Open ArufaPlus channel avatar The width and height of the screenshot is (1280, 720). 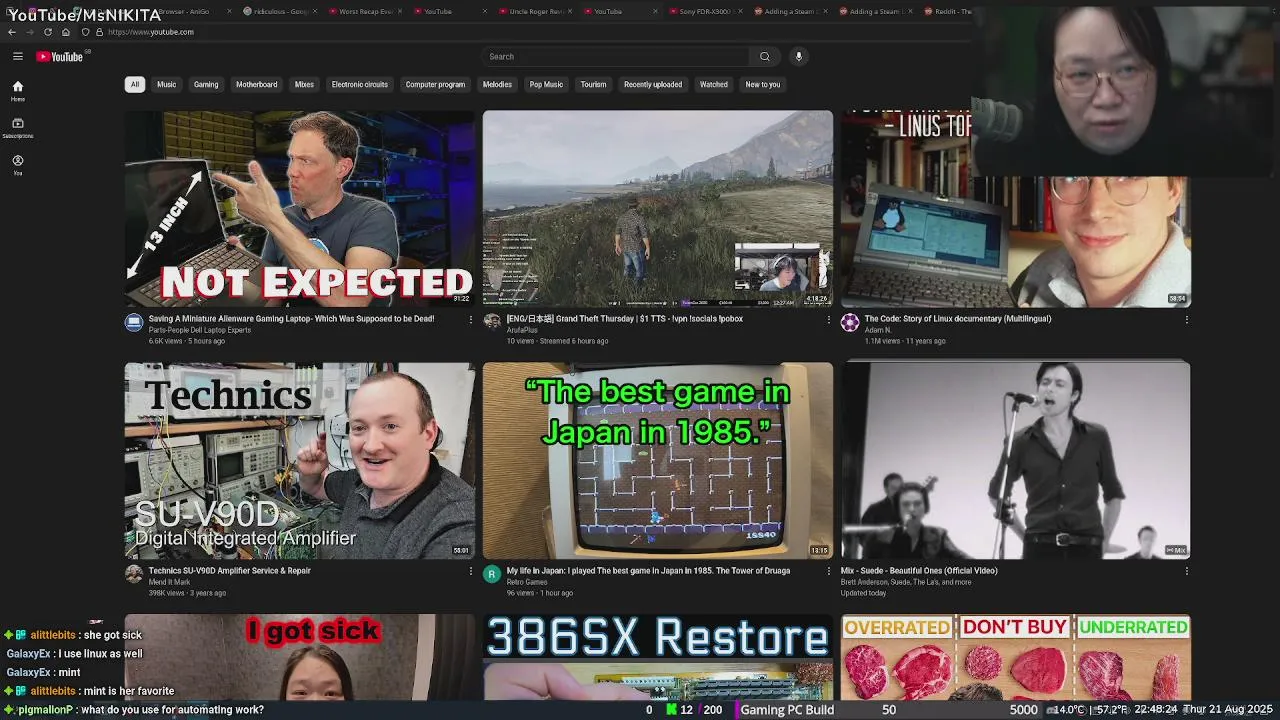[492, 321]
